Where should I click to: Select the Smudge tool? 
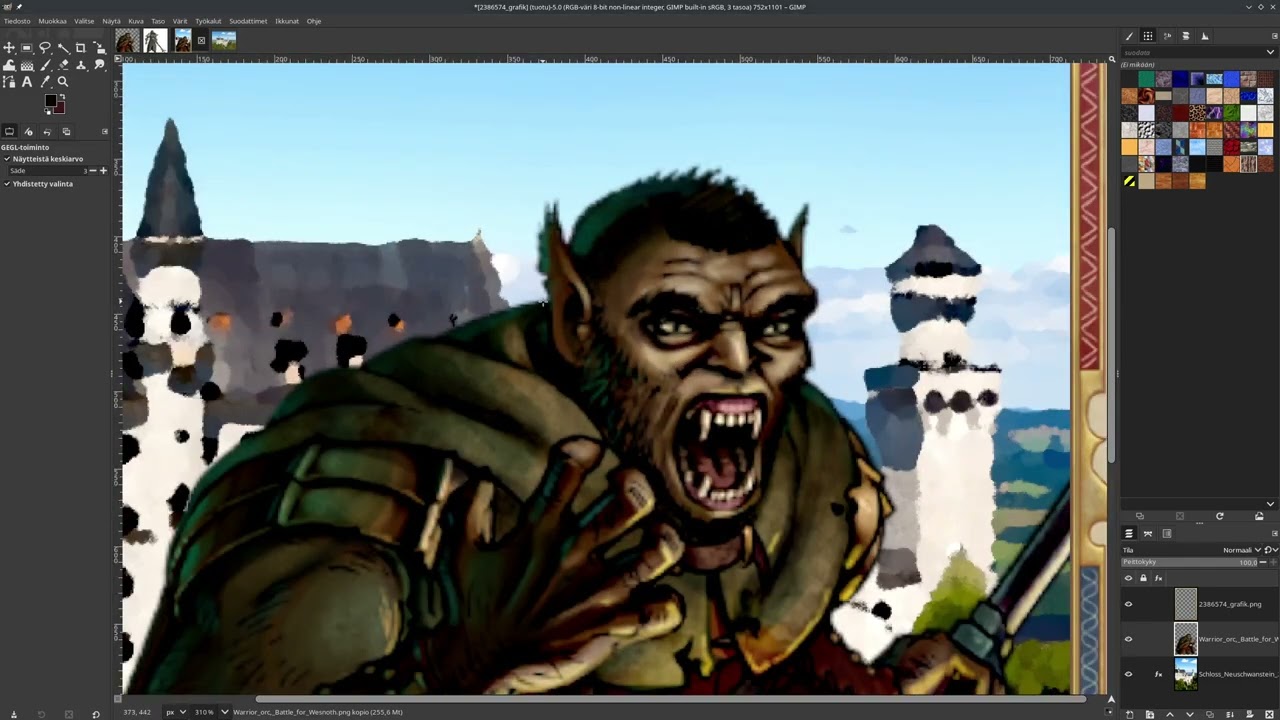pyautogui.click(x=100, y=65)
